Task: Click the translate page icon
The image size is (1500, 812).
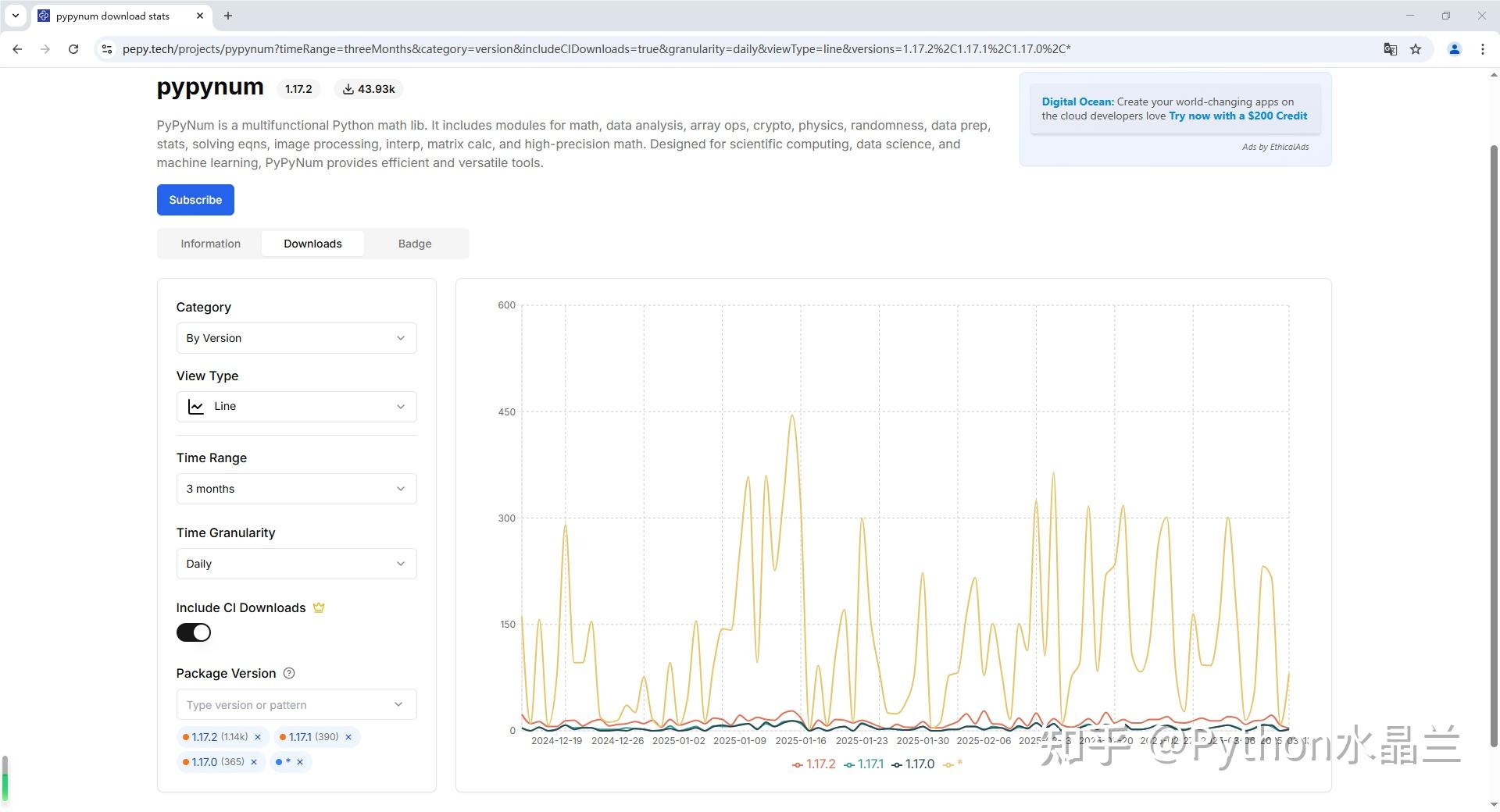Action: coord(1390,49)
